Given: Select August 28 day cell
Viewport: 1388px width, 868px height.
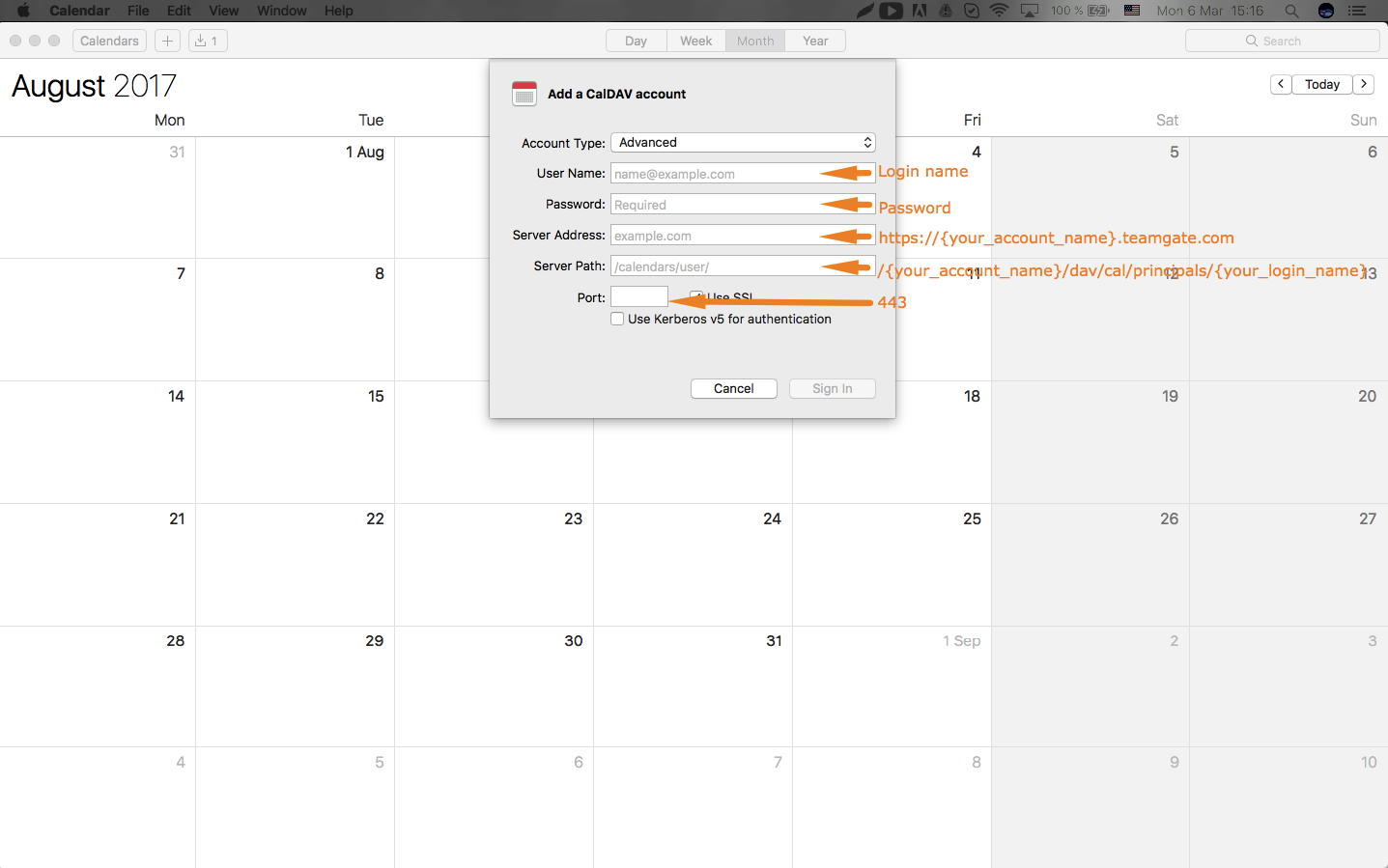Looking at the screenshot, I should tap(98, 686).
